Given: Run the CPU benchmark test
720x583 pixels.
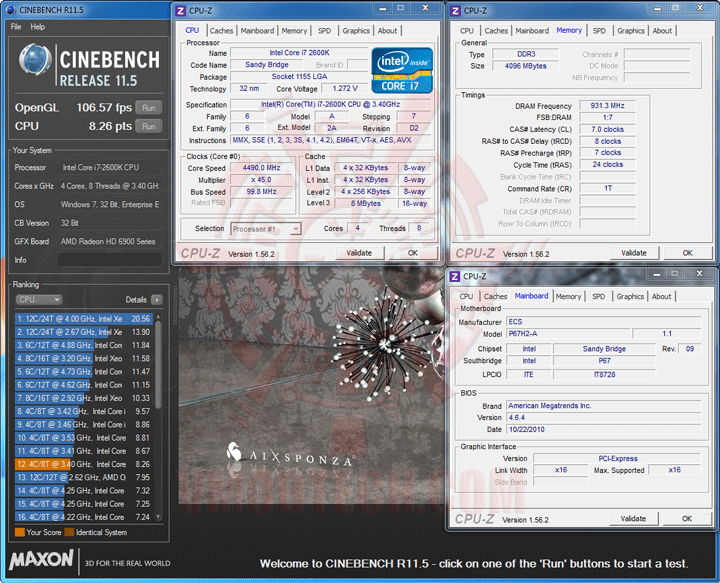Looking at the screenshot, I should [149, 126].
